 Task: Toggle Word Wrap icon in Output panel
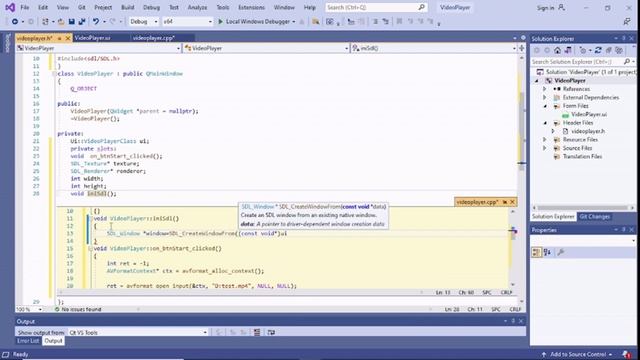pyautogui.click(x=271, y=333)
